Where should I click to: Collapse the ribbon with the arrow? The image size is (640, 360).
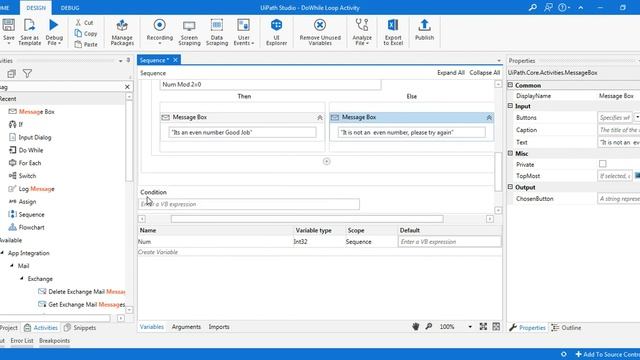pyautogui.click(x=581, y=7)
